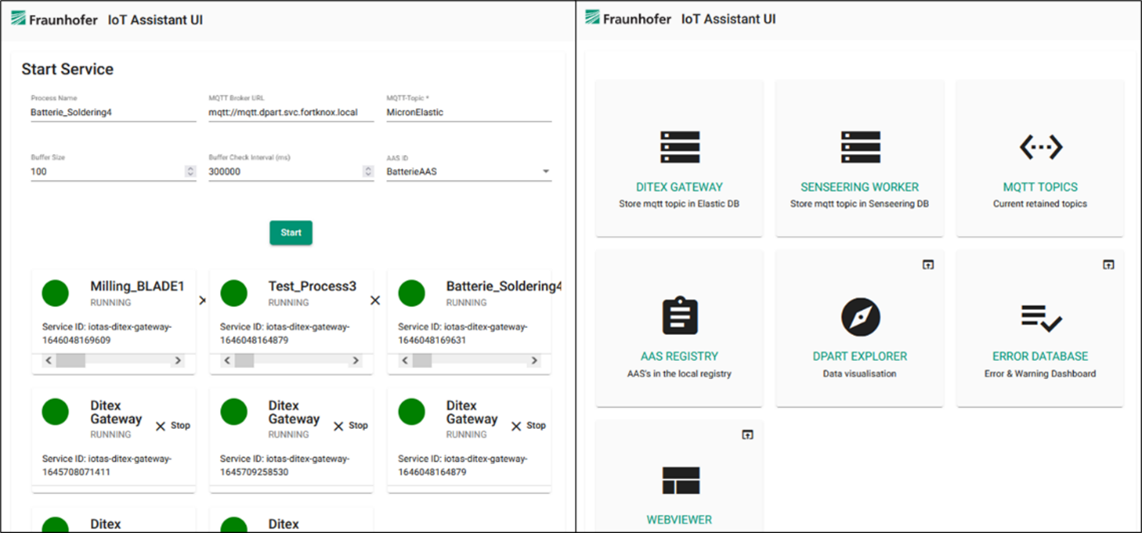This screenshot has height=533, width=1142.
Task: Click left scroll arrow in Test_Process3 card
Action: 227,360
